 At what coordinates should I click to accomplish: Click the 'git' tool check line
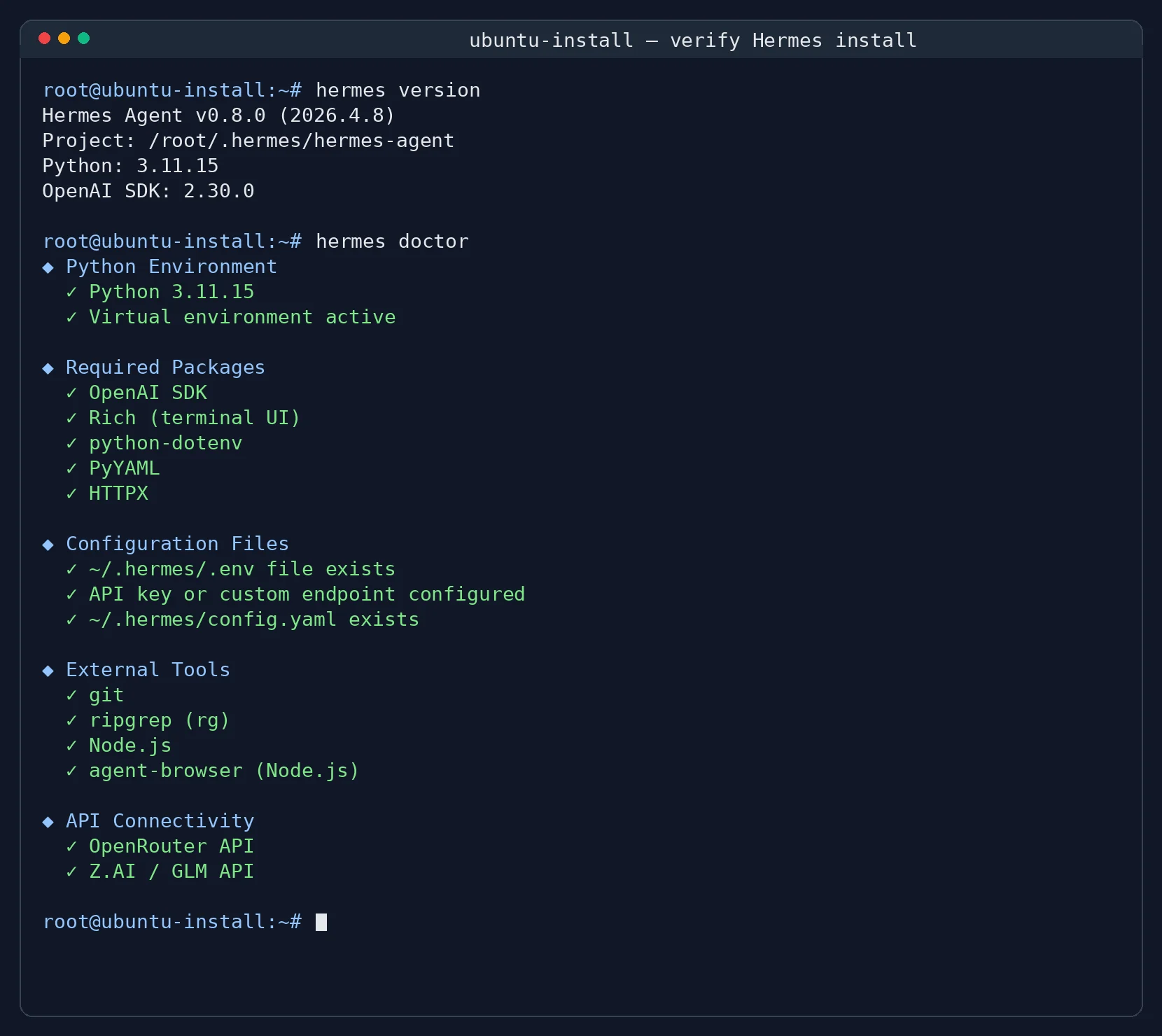pos(106,695)
